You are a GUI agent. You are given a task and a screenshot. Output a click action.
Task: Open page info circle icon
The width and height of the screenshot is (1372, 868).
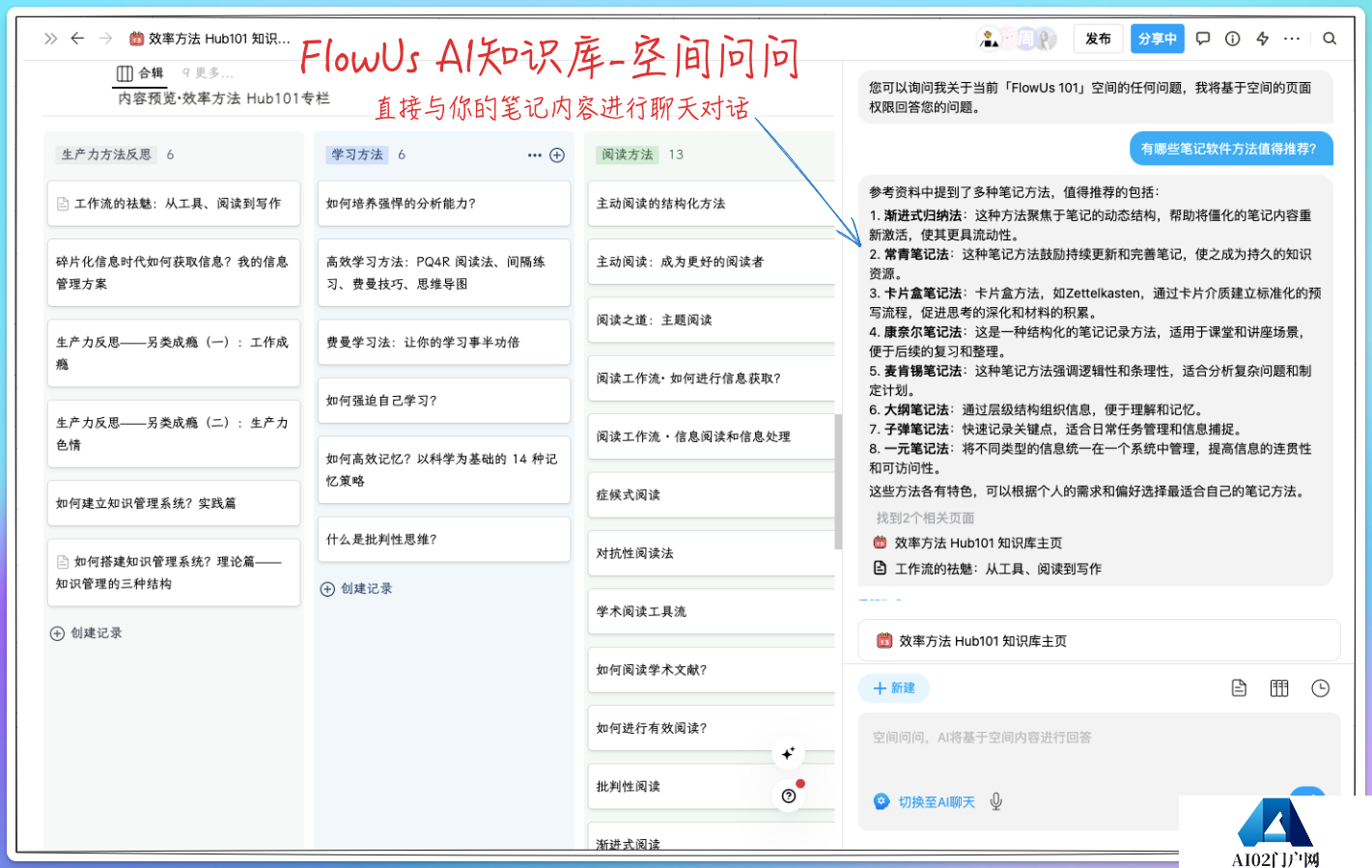[1233, 39]
